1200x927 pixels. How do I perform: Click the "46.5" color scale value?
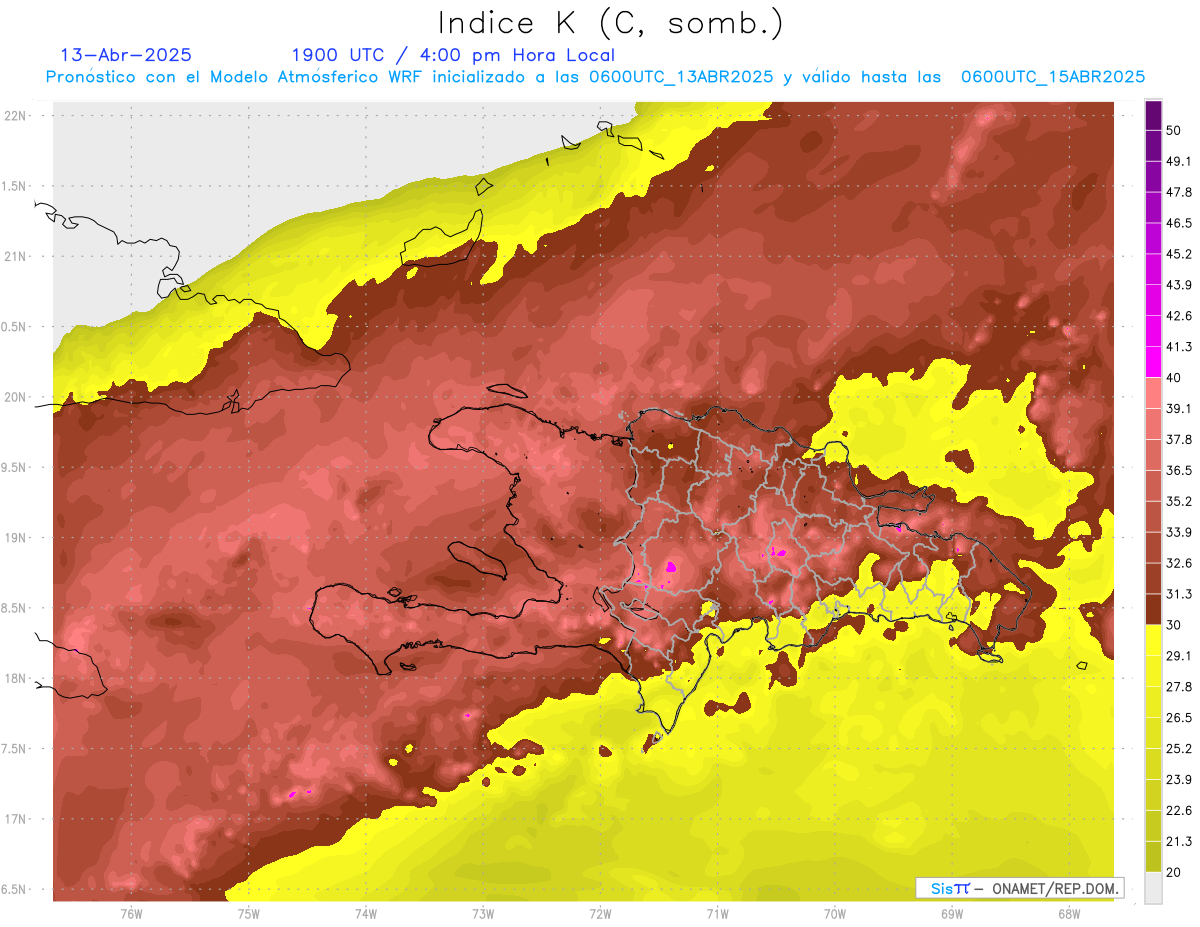(1179, 223)
